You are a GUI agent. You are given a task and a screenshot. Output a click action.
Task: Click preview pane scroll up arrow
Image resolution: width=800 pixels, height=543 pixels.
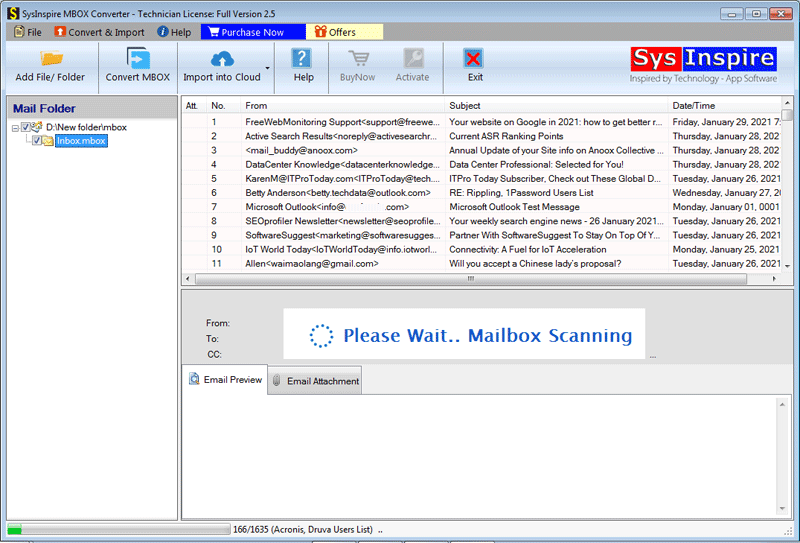click(x=782, y=404)
